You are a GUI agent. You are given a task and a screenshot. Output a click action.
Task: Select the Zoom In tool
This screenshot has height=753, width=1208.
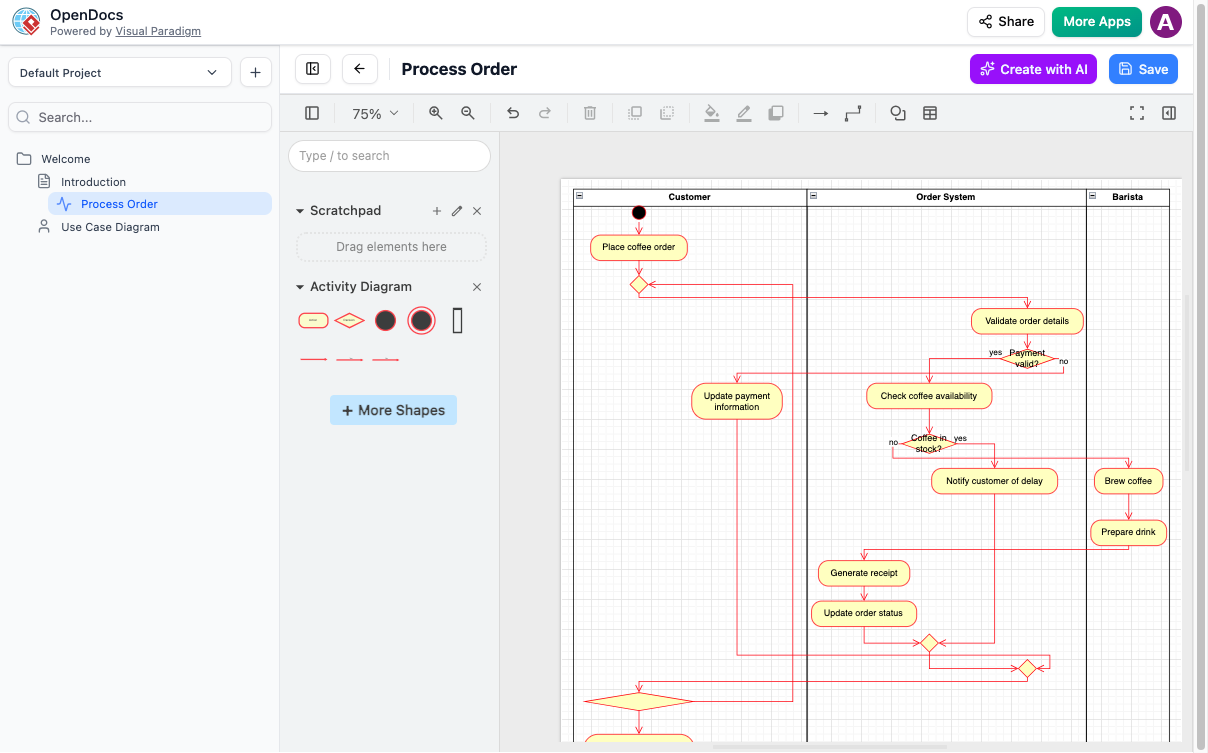click(x=435, y=113)
